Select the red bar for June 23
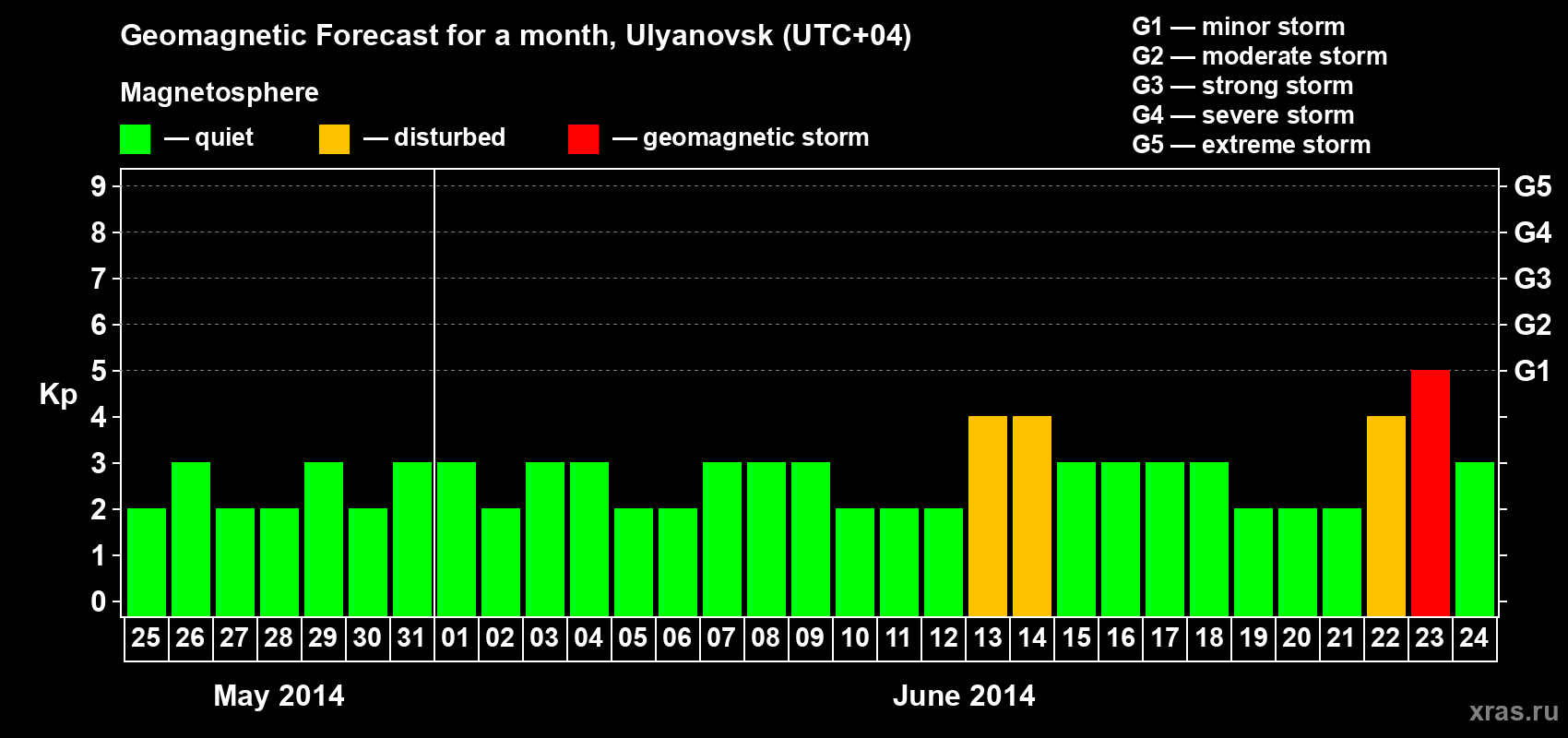1568x738 pixels. (1431, 493)
